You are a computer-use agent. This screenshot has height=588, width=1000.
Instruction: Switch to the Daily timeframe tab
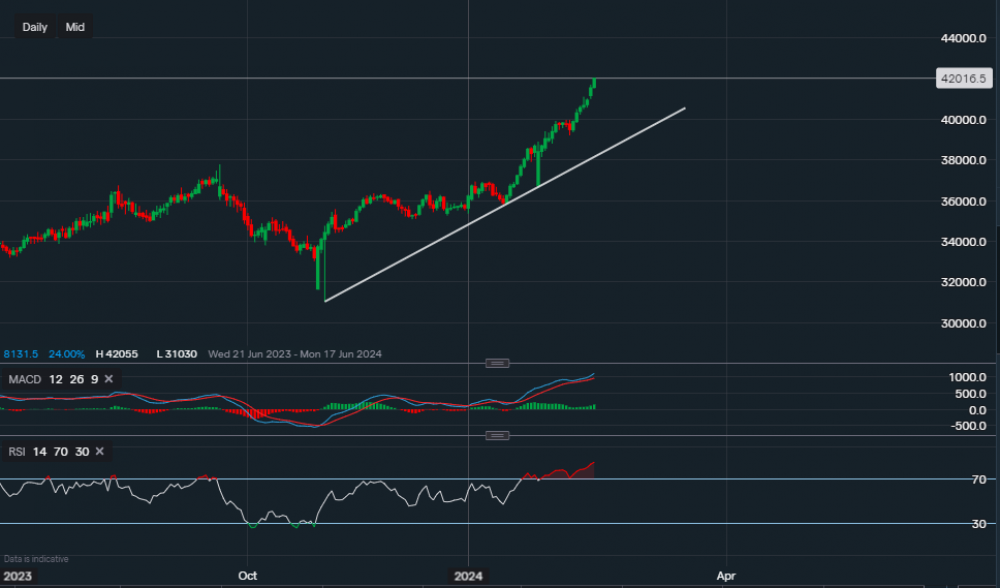click(x=34, y=27)
